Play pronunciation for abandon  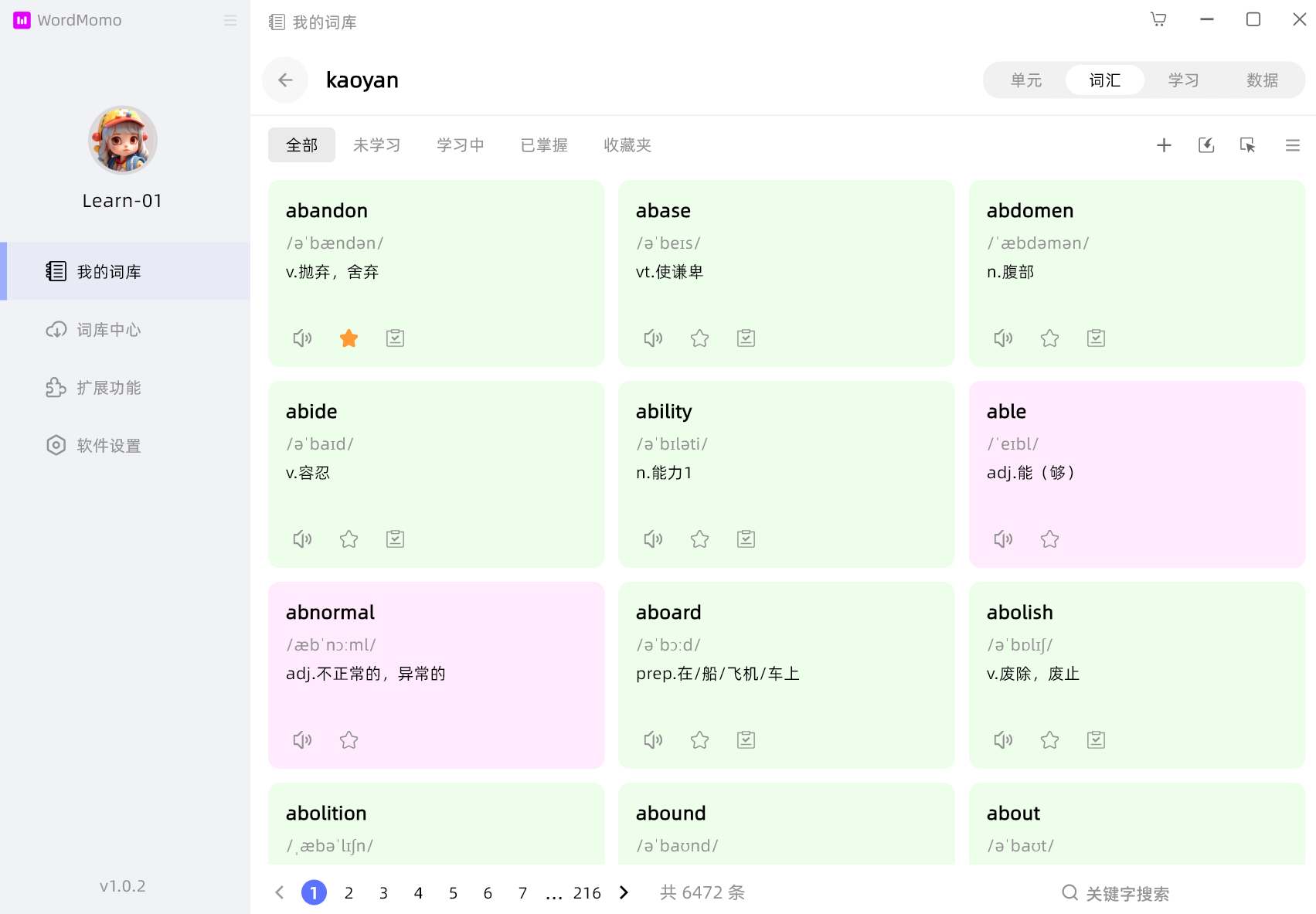(302, 338)
